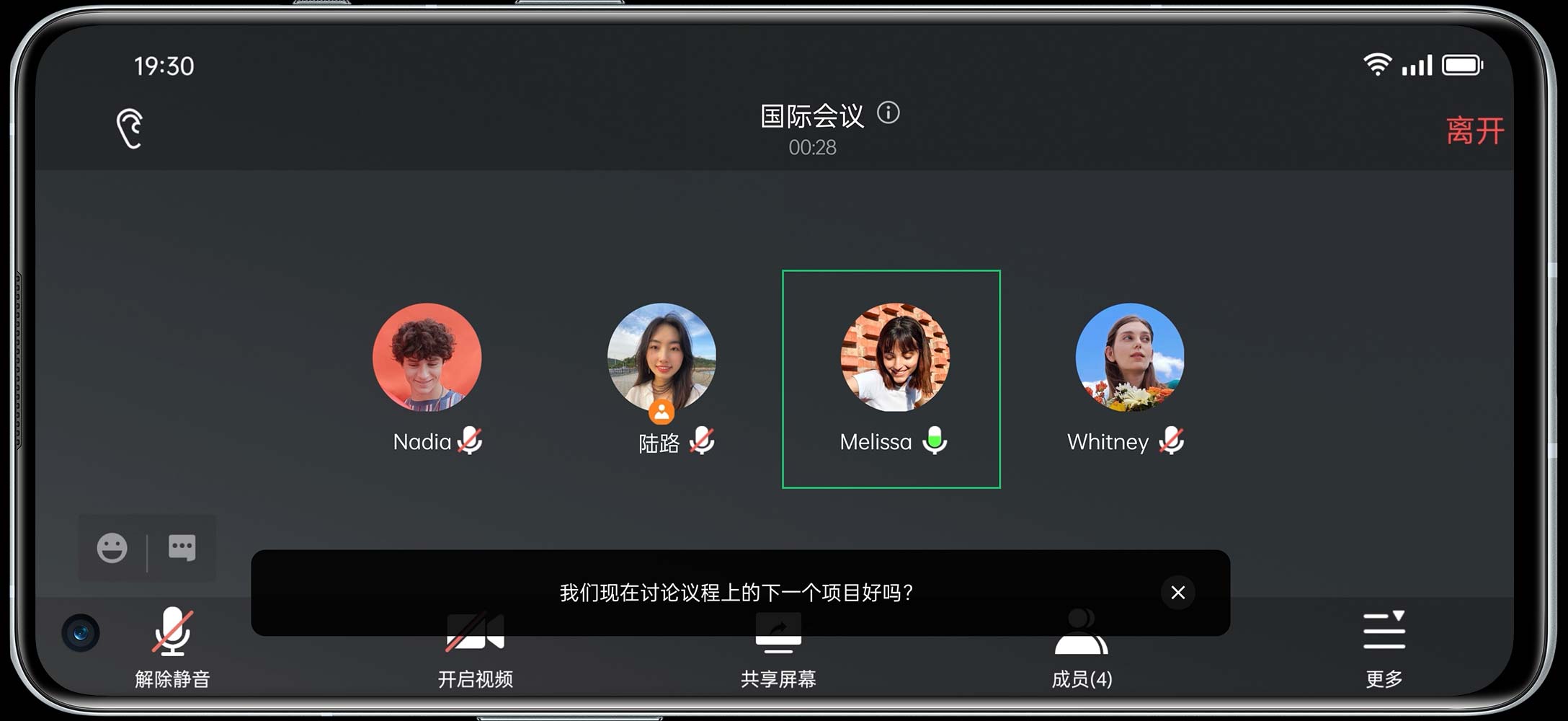Click the 国际会议 meeting title
The image size is (1568, 721).
click(x=812, y=116)
